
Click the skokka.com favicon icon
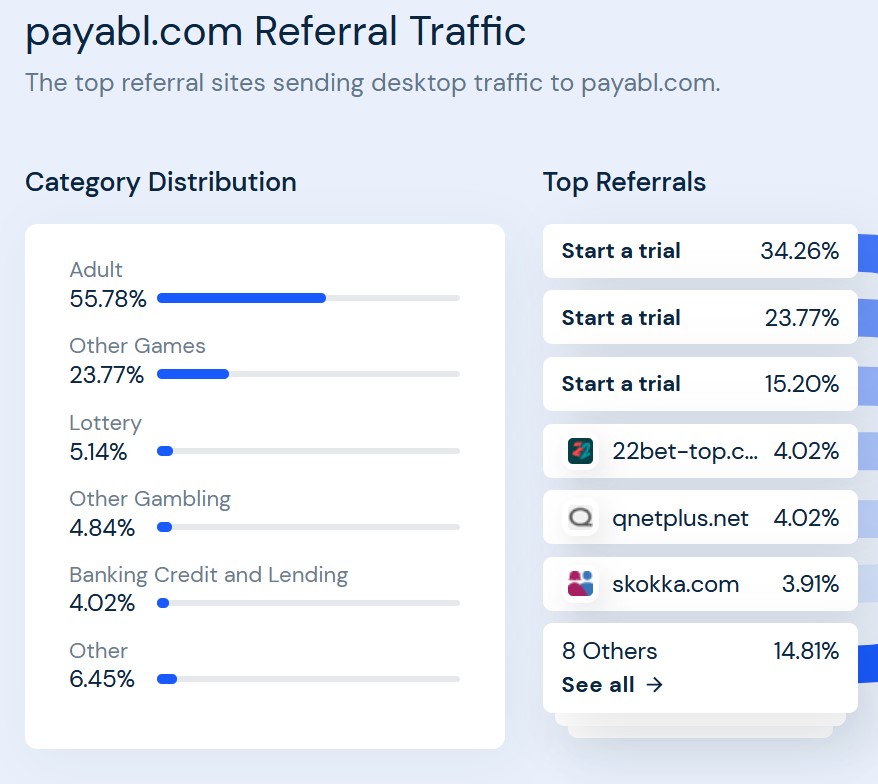pyautogui.click(x=580, y=584)
